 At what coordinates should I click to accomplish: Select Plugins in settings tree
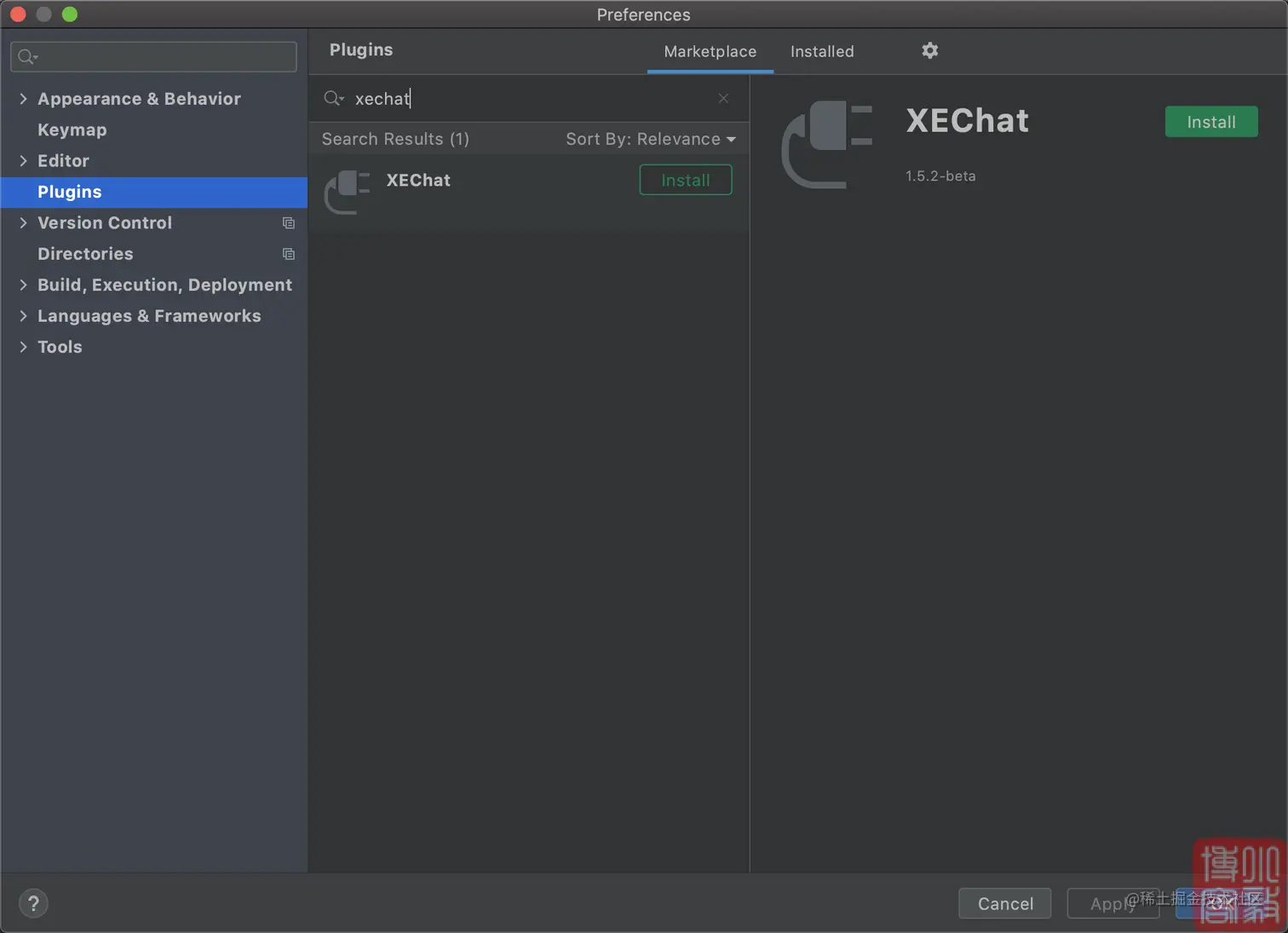point(154,192)
